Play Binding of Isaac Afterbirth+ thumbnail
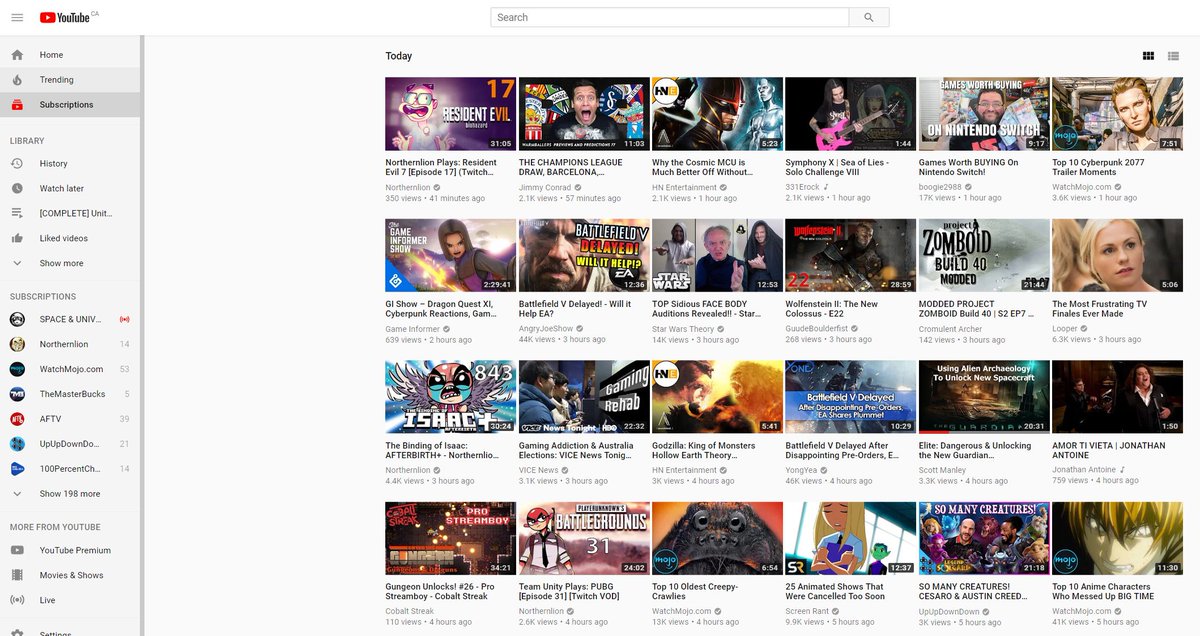This screenshot has height=636, width=1200. click(451, 397)
